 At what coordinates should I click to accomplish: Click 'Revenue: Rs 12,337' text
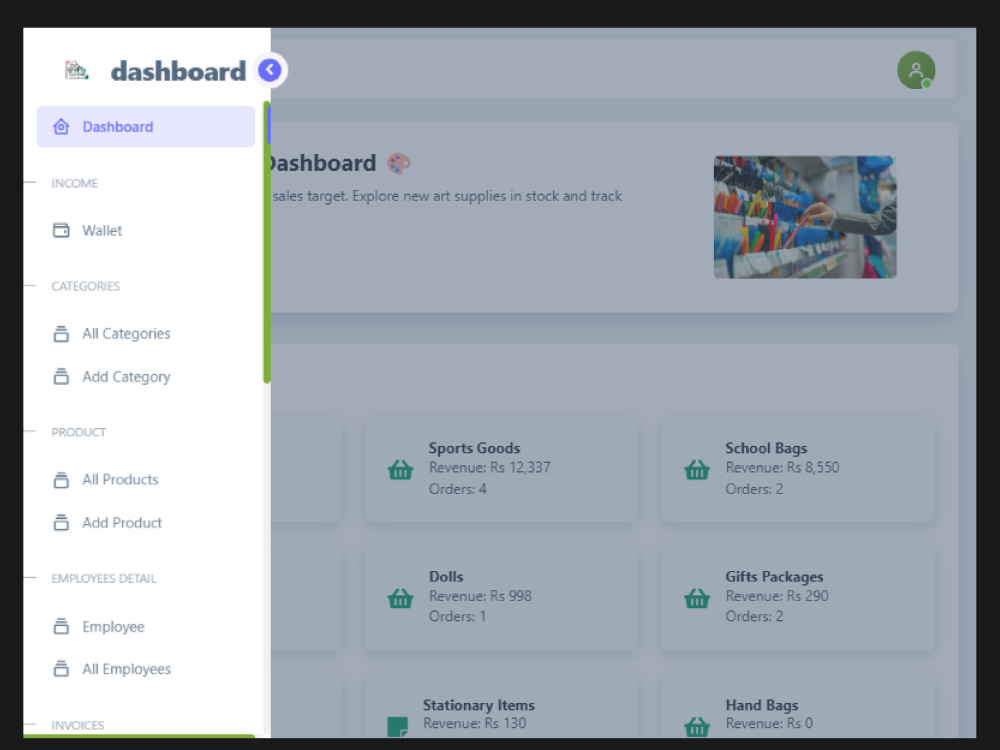[x=490, y=467]
